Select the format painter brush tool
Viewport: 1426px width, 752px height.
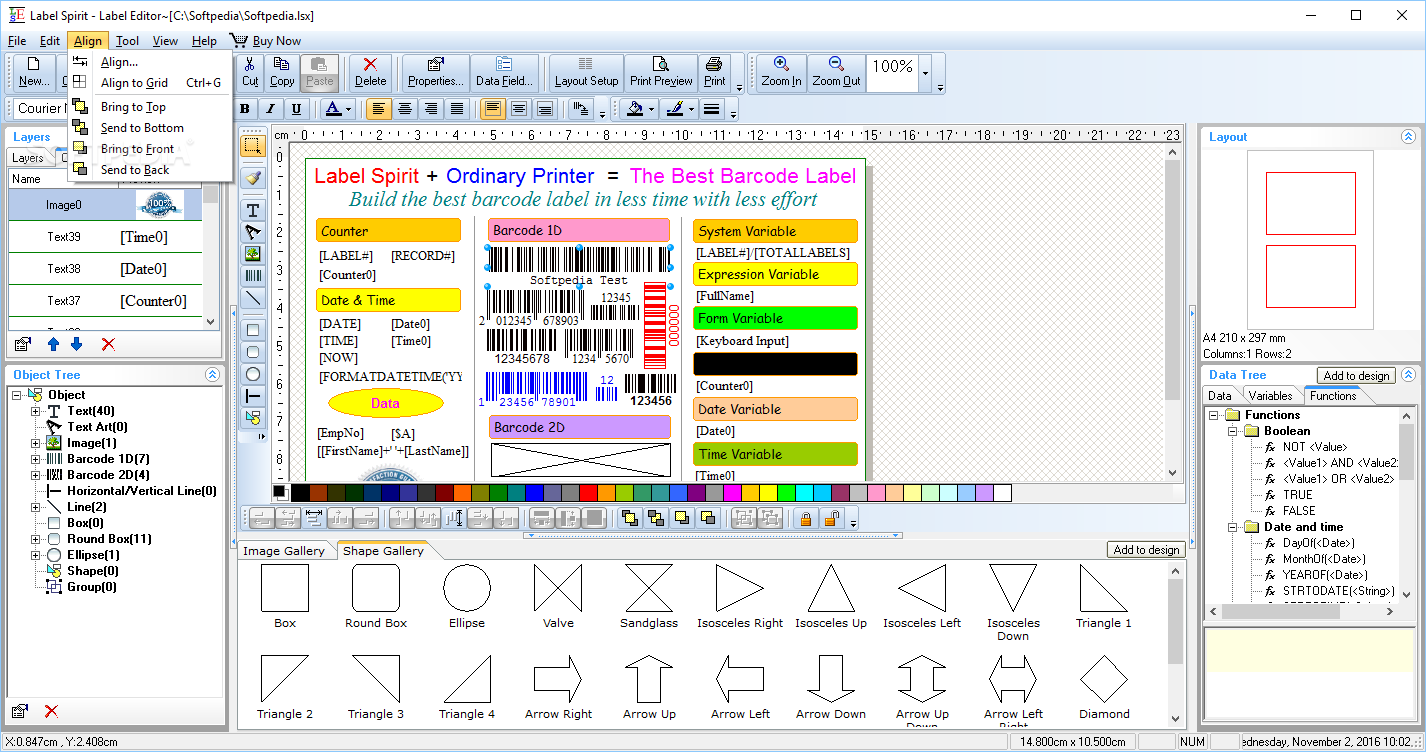pyautogui.click(x=253, y=178)
